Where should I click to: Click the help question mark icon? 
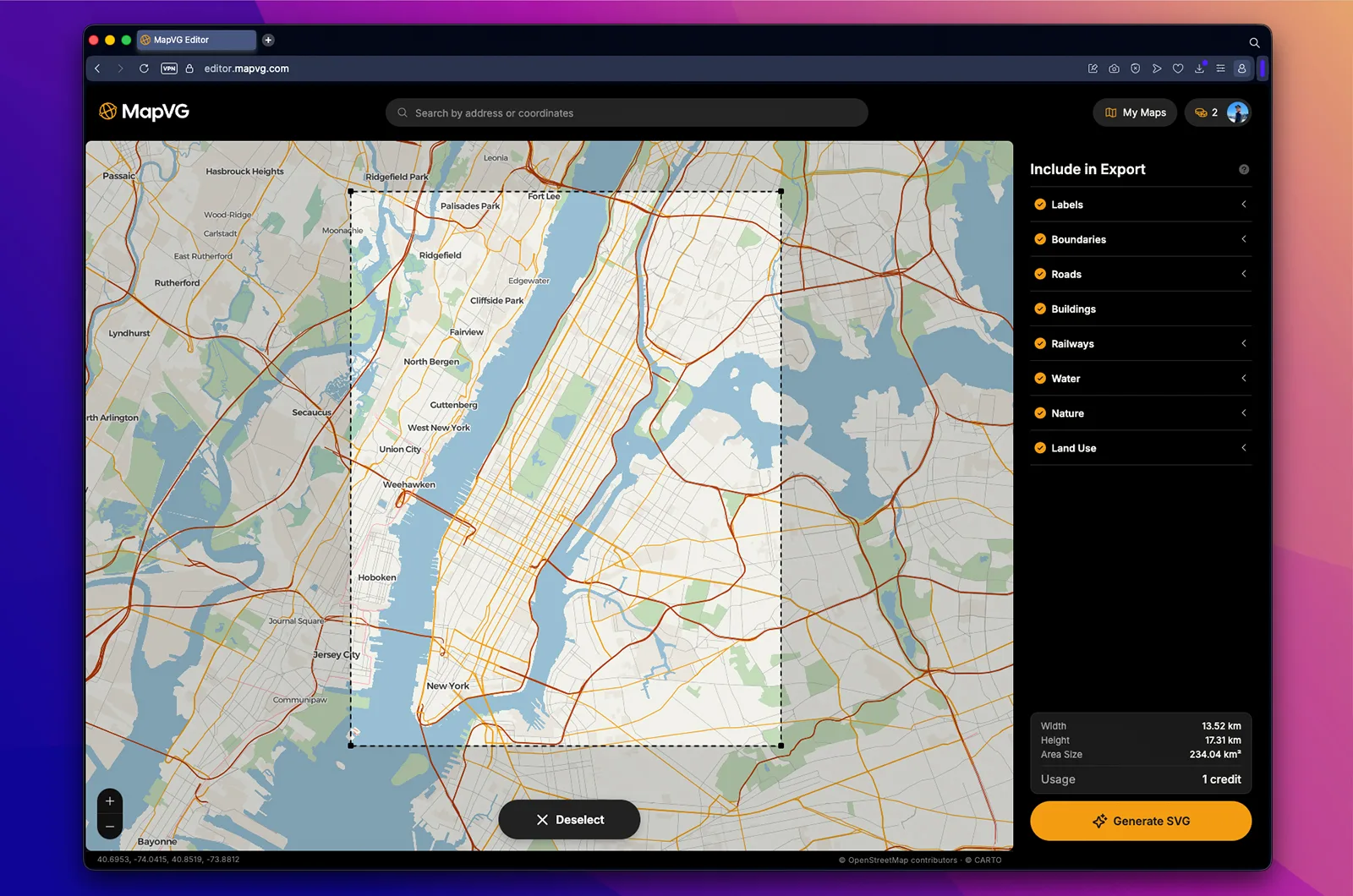point(1244,170)
